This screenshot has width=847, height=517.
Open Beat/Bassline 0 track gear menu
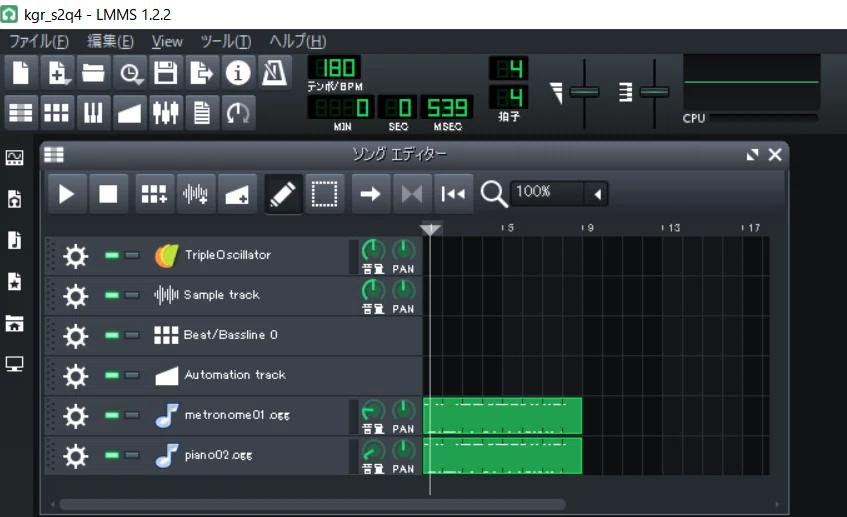76,336
